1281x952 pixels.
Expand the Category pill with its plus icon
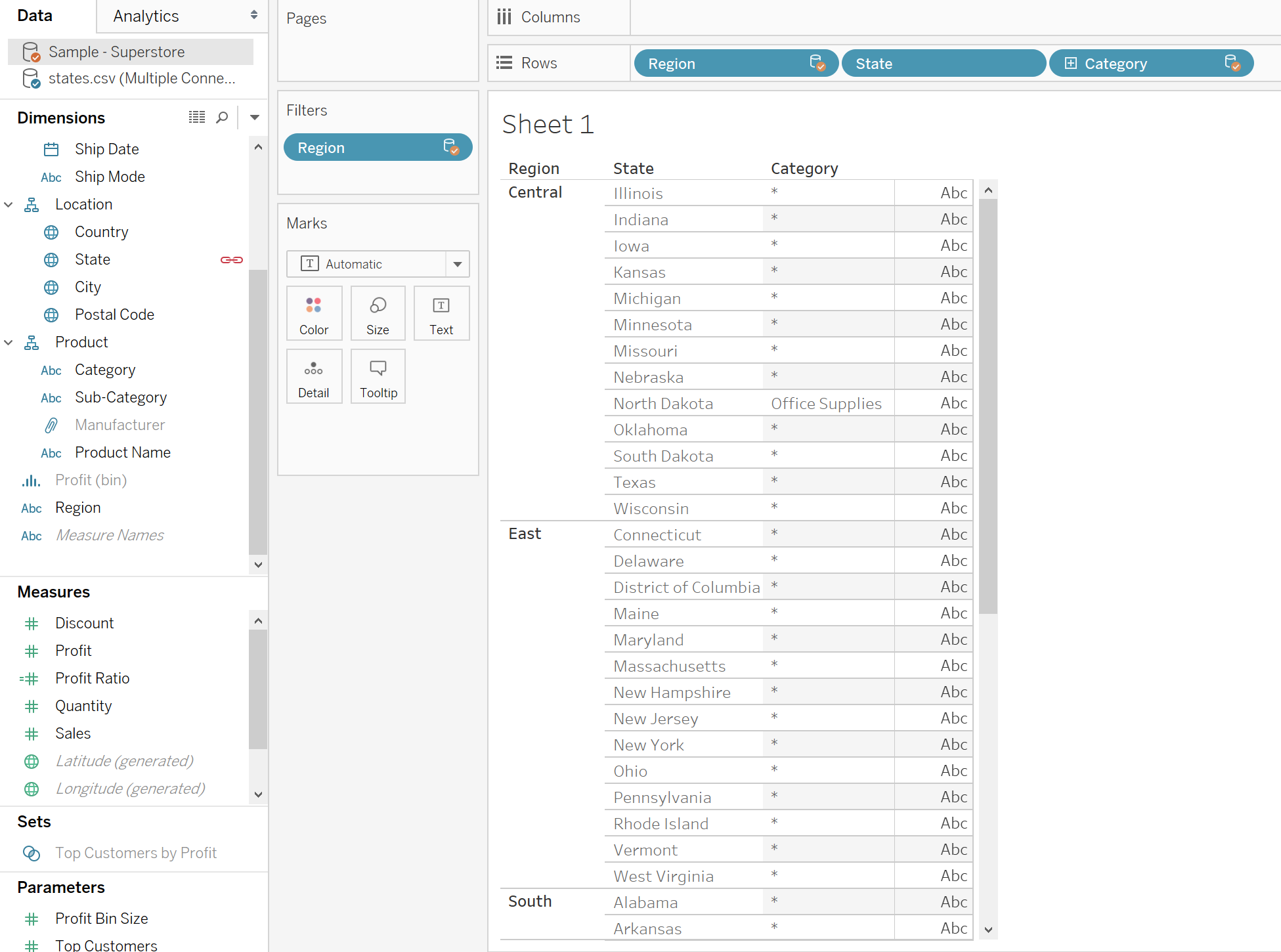point(1072,63)
